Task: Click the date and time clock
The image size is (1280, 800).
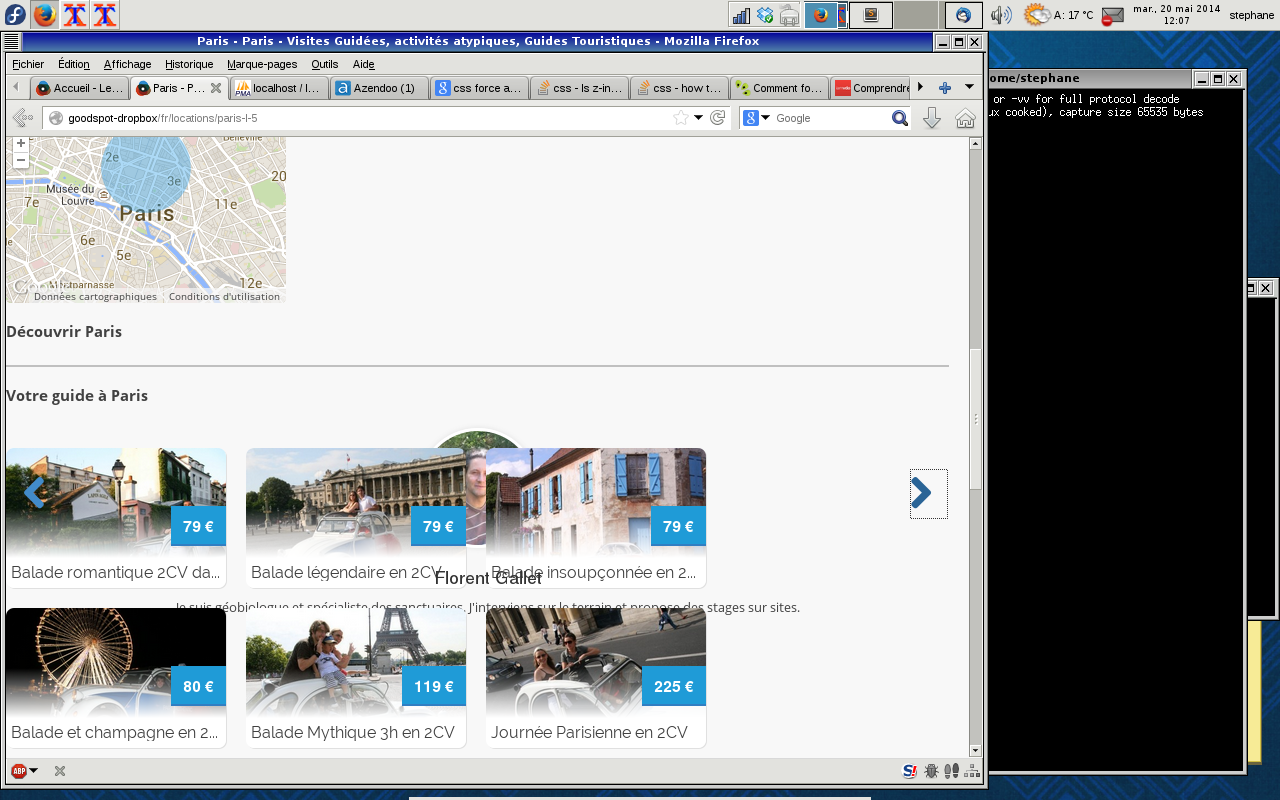Action: point(1177,15)
